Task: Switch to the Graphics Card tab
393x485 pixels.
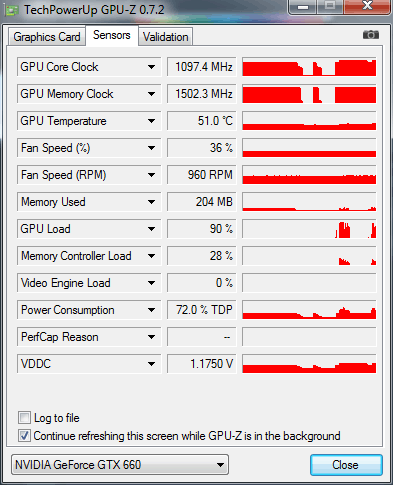Action: (x=47, y=37)
